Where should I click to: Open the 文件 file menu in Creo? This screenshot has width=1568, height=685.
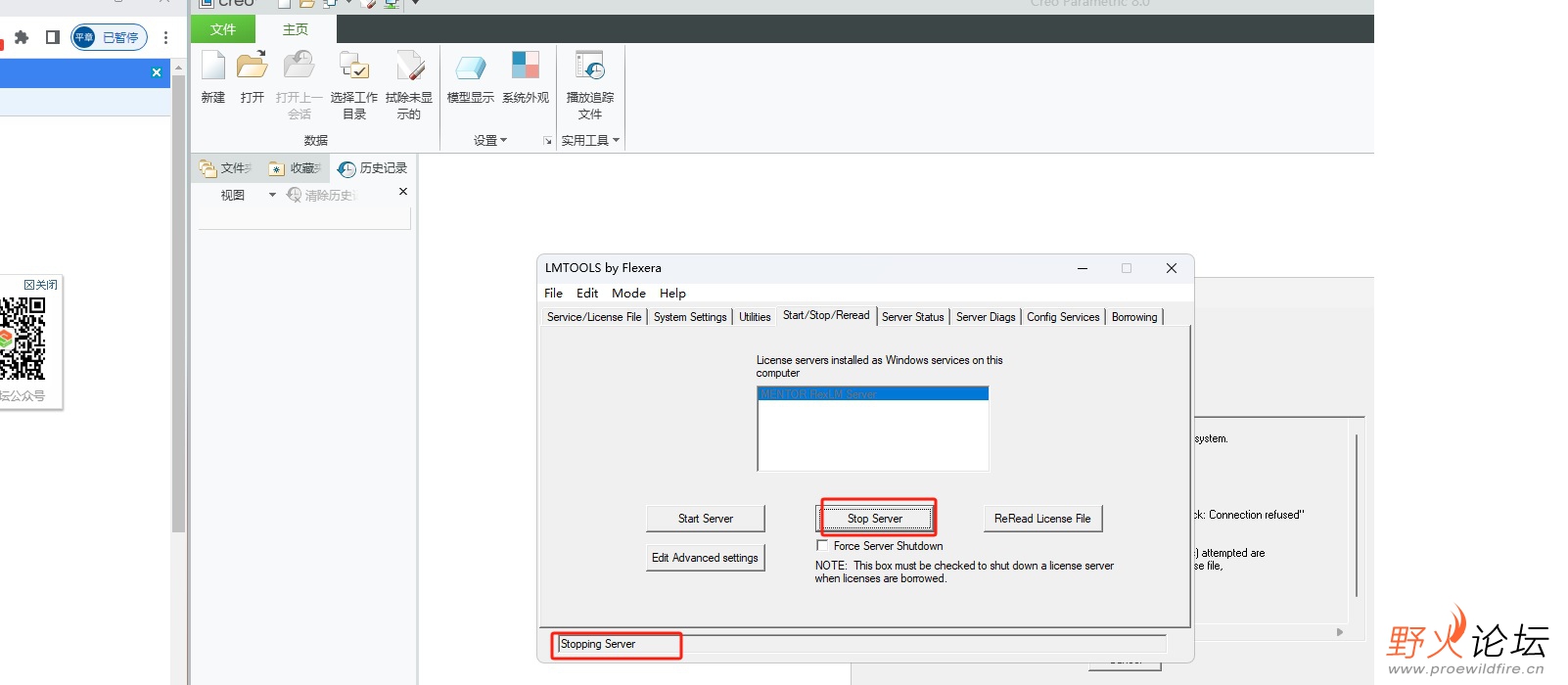click(x=223, y=29)
